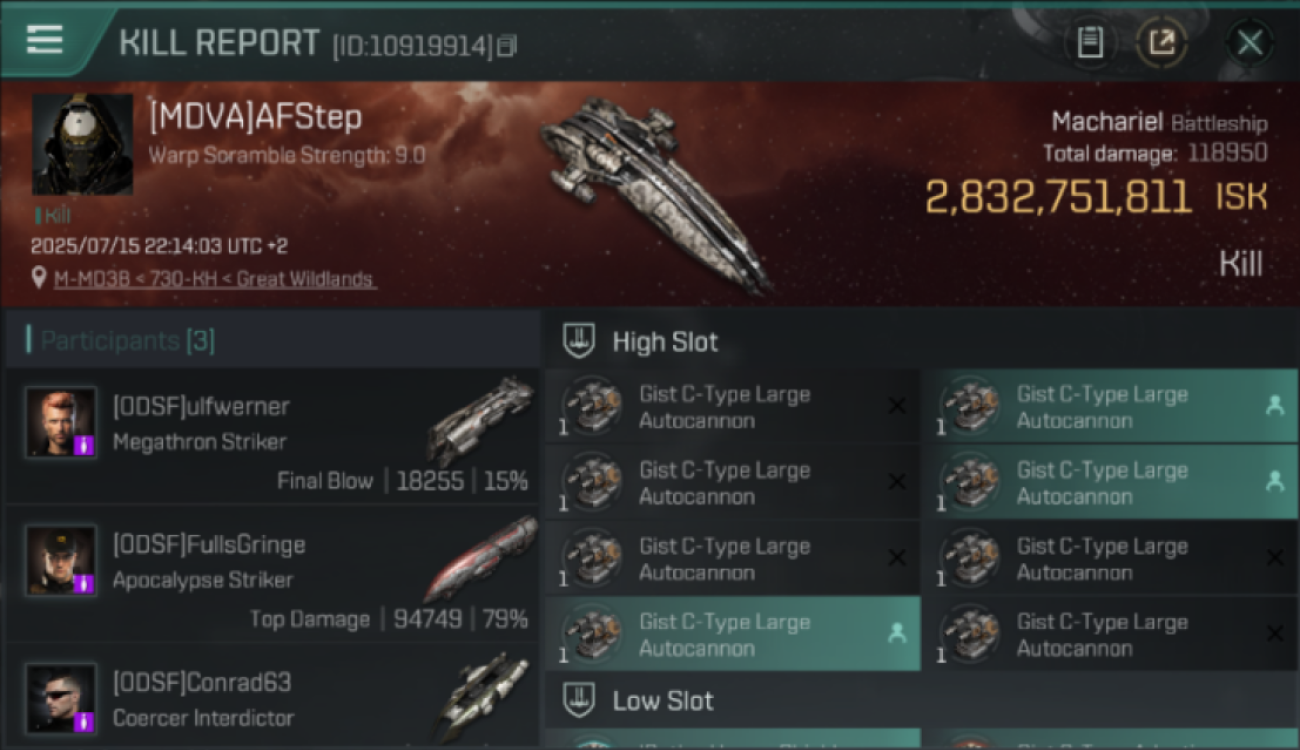
Task: Copy the kill report ID icon
Action: click(507, 46)
